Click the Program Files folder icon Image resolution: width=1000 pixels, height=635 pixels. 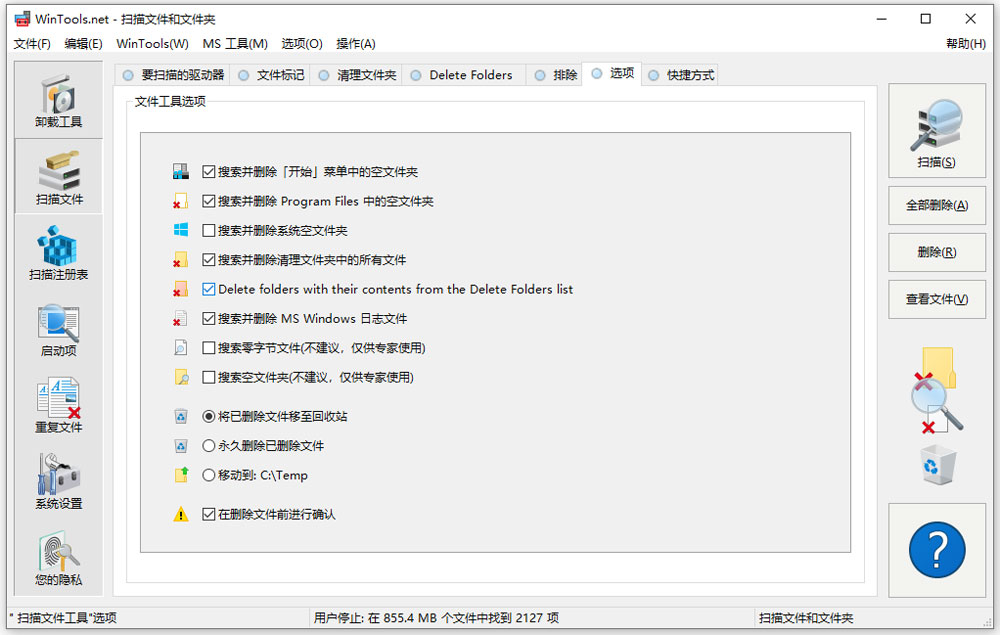[180, 201]
